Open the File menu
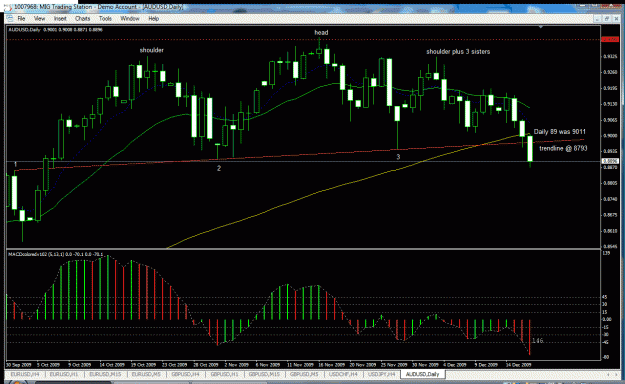 [x=21, y=19]
